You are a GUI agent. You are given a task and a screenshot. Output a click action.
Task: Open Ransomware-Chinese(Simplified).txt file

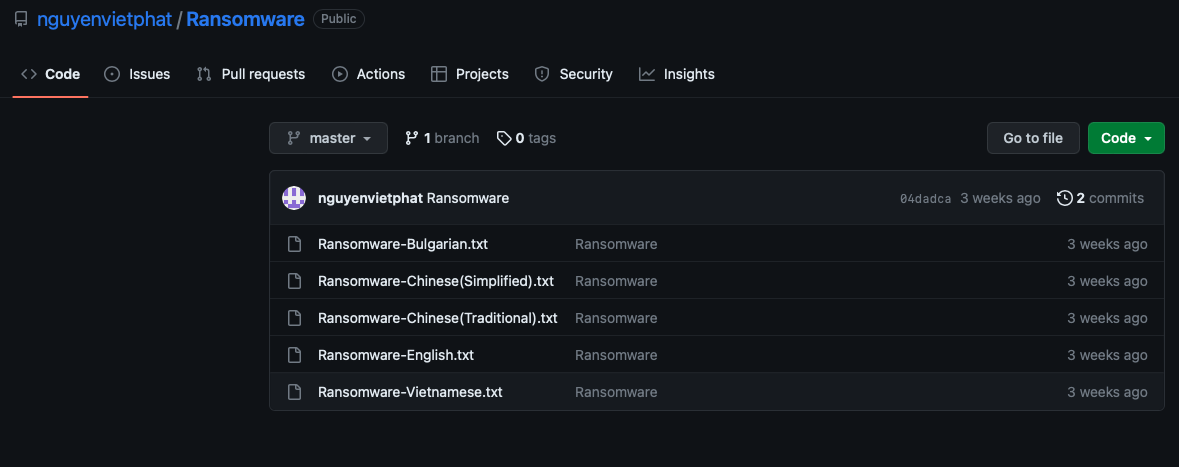coord(435,281)
